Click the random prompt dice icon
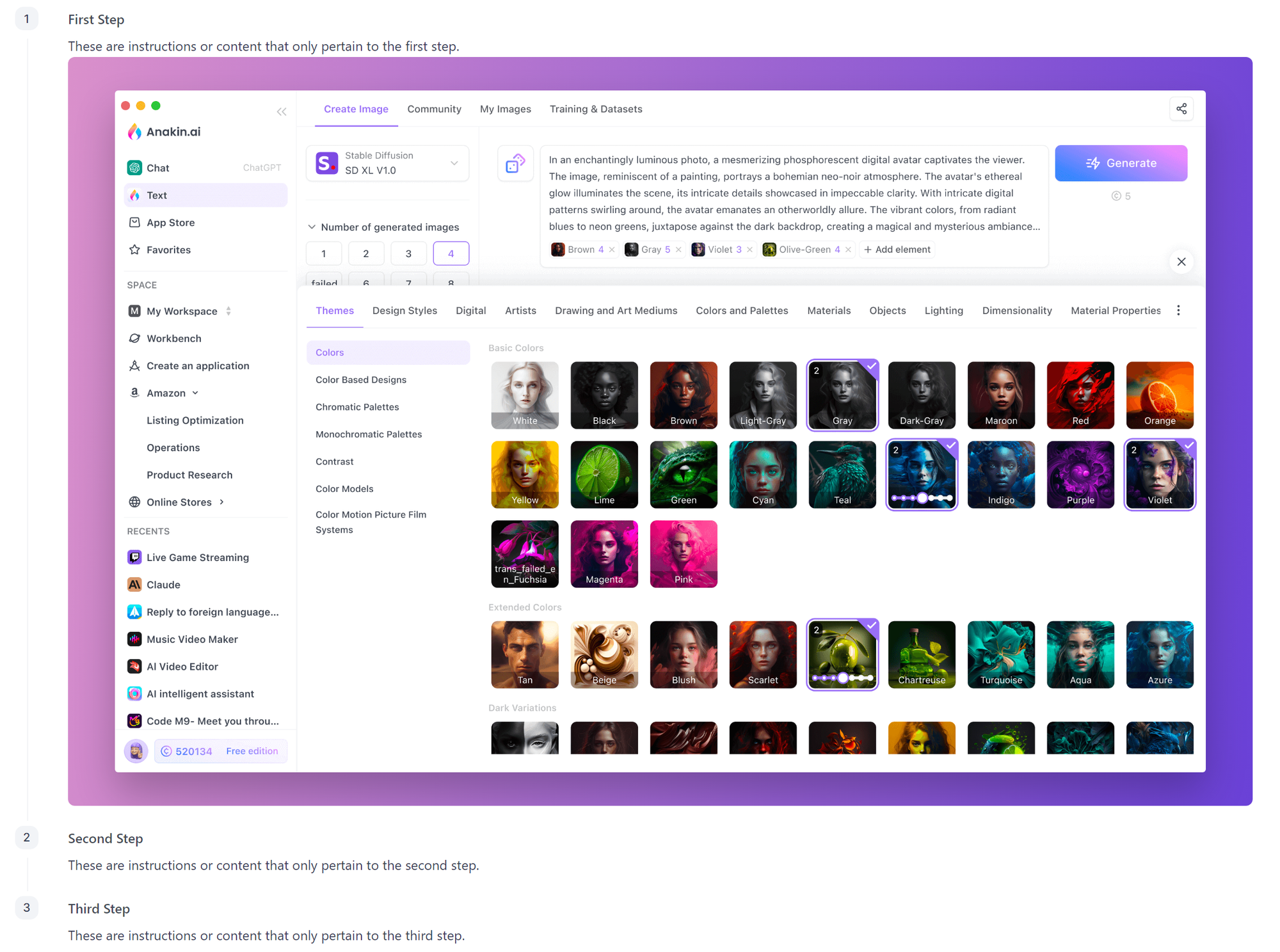The image size is (1280, 952). click(x=515, y=164)
